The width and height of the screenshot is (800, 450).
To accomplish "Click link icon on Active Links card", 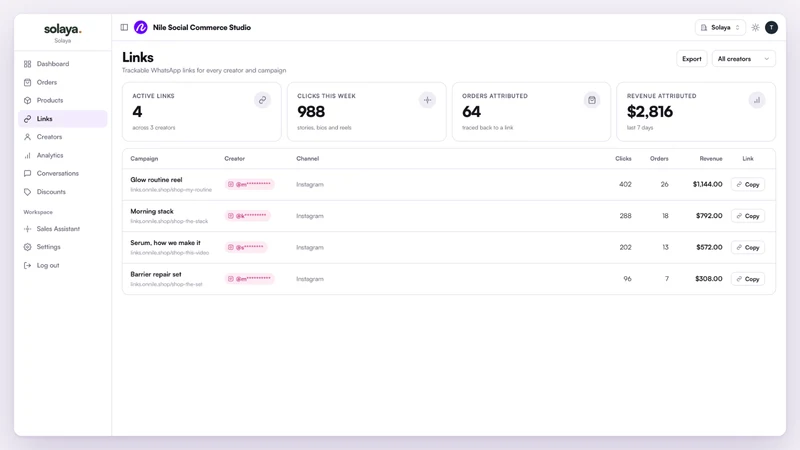I will pyautogui.click(x=262, y=100).
